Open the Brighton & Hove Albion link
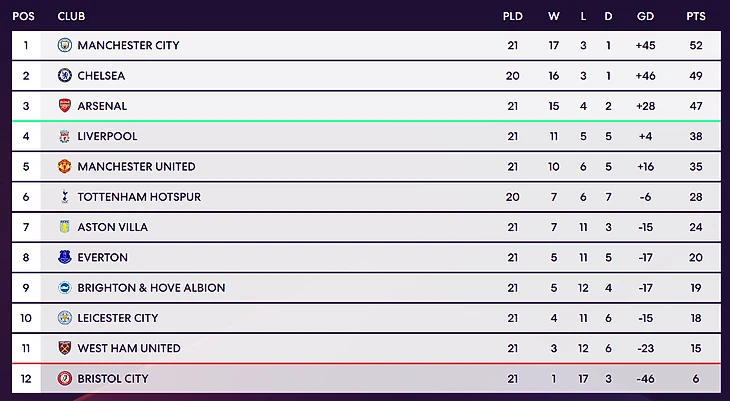Screen dimensions: 730x401 coord(151,288)
